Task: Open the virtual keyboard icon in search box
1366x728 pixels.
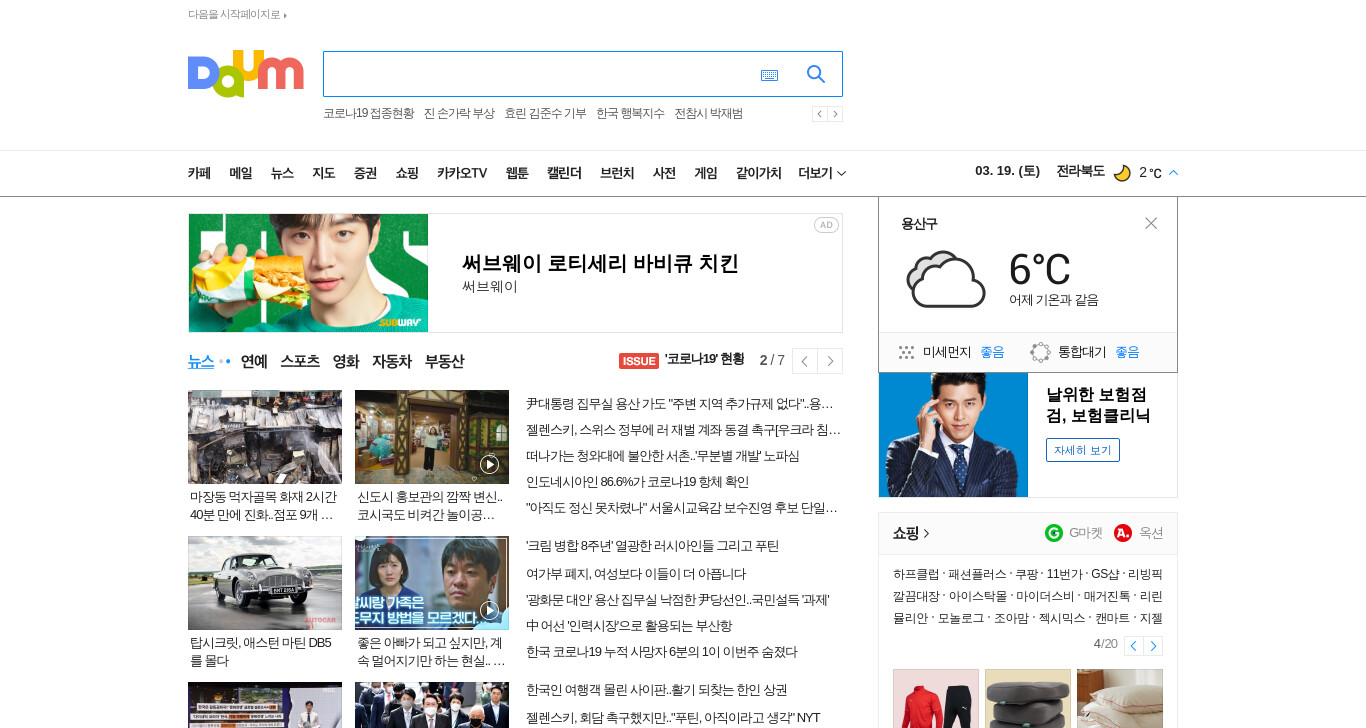Action: tap(769, 75)
